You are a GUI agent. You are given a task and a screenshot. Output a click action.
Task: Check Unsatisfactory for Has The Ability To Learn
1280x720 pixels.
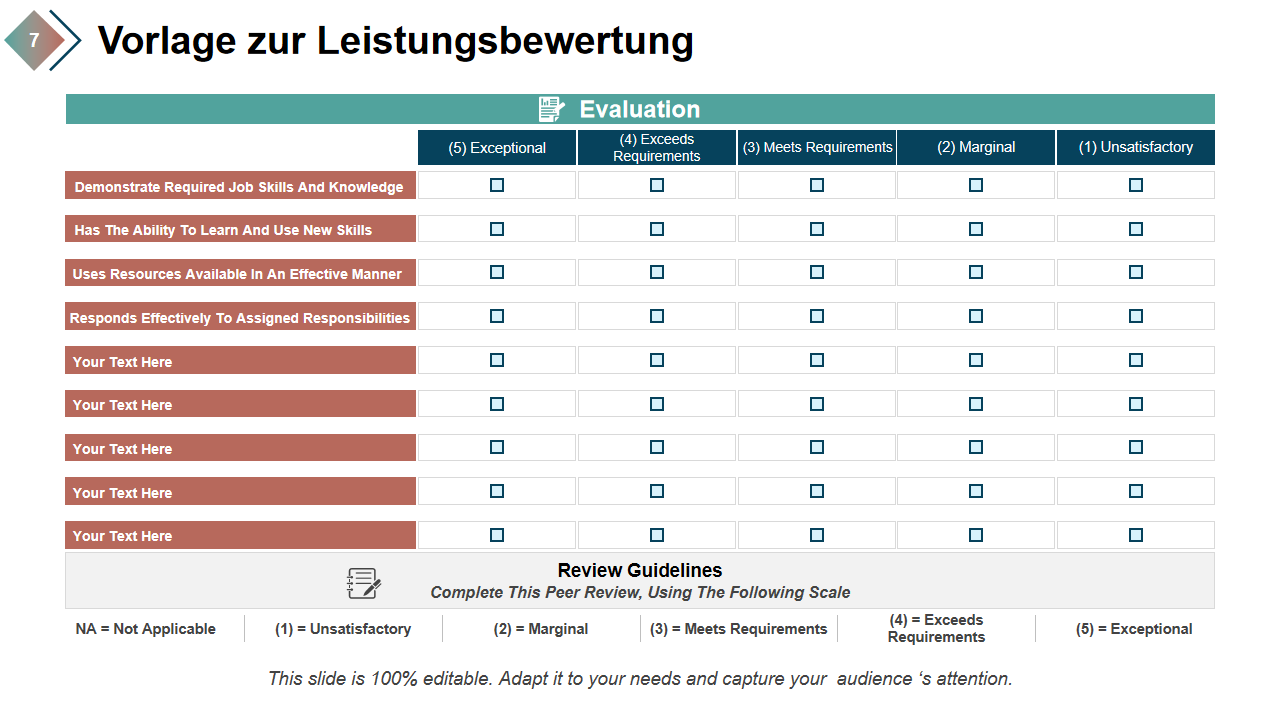tap(1136, 229)
